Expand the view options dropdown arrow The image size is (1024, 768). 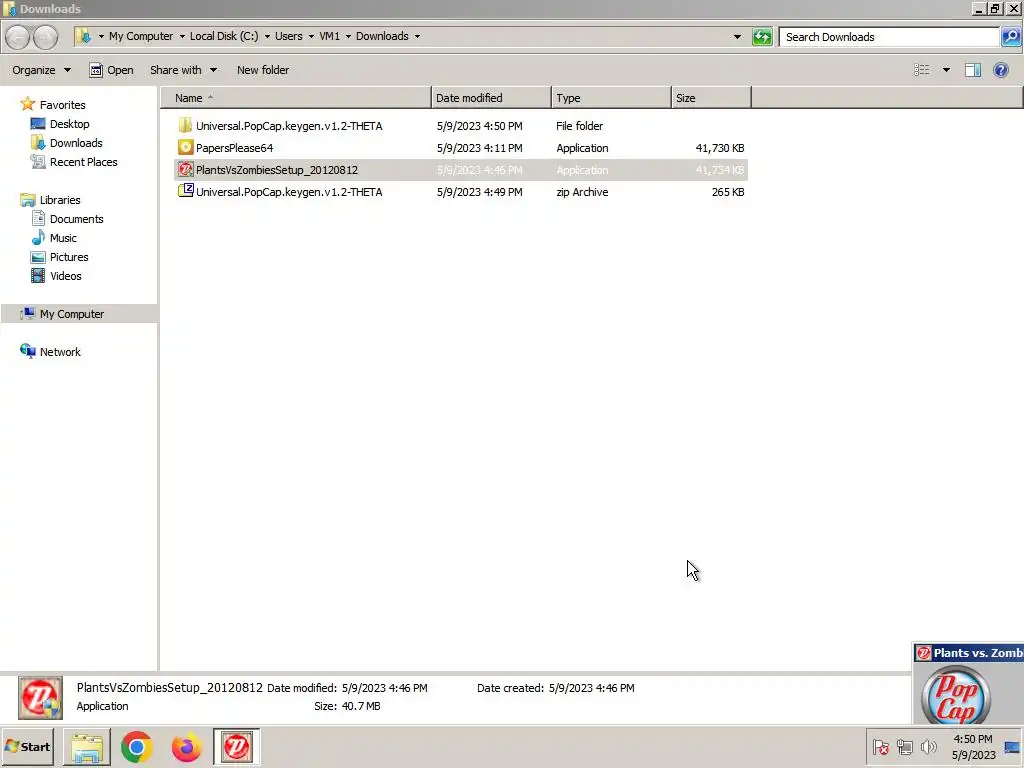tap(946, 70)
